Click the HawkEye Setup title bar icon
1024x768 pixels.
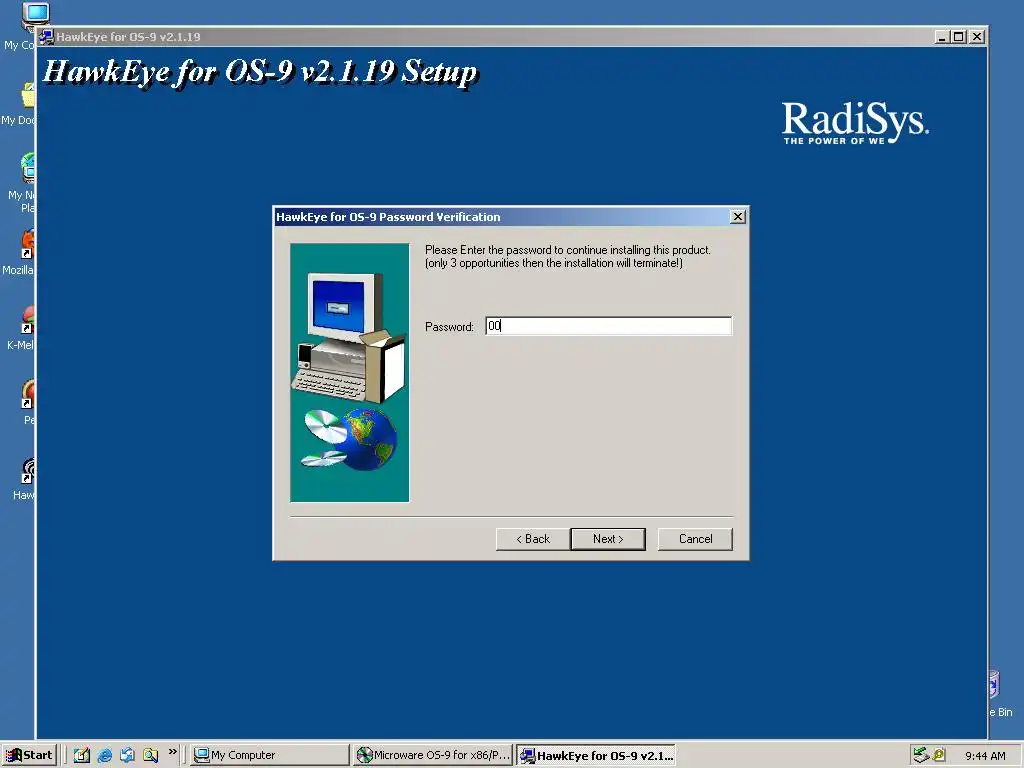pos(46,37)
